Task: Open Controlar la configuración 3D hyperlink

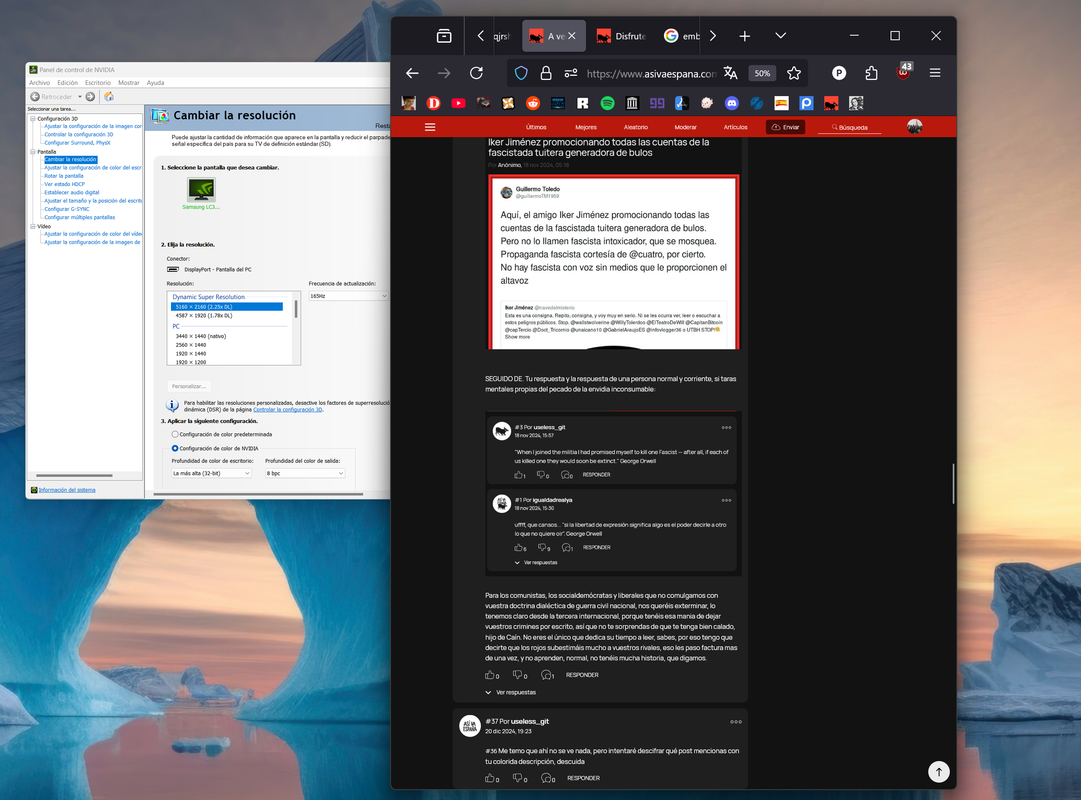Action: tap(287, 410)
